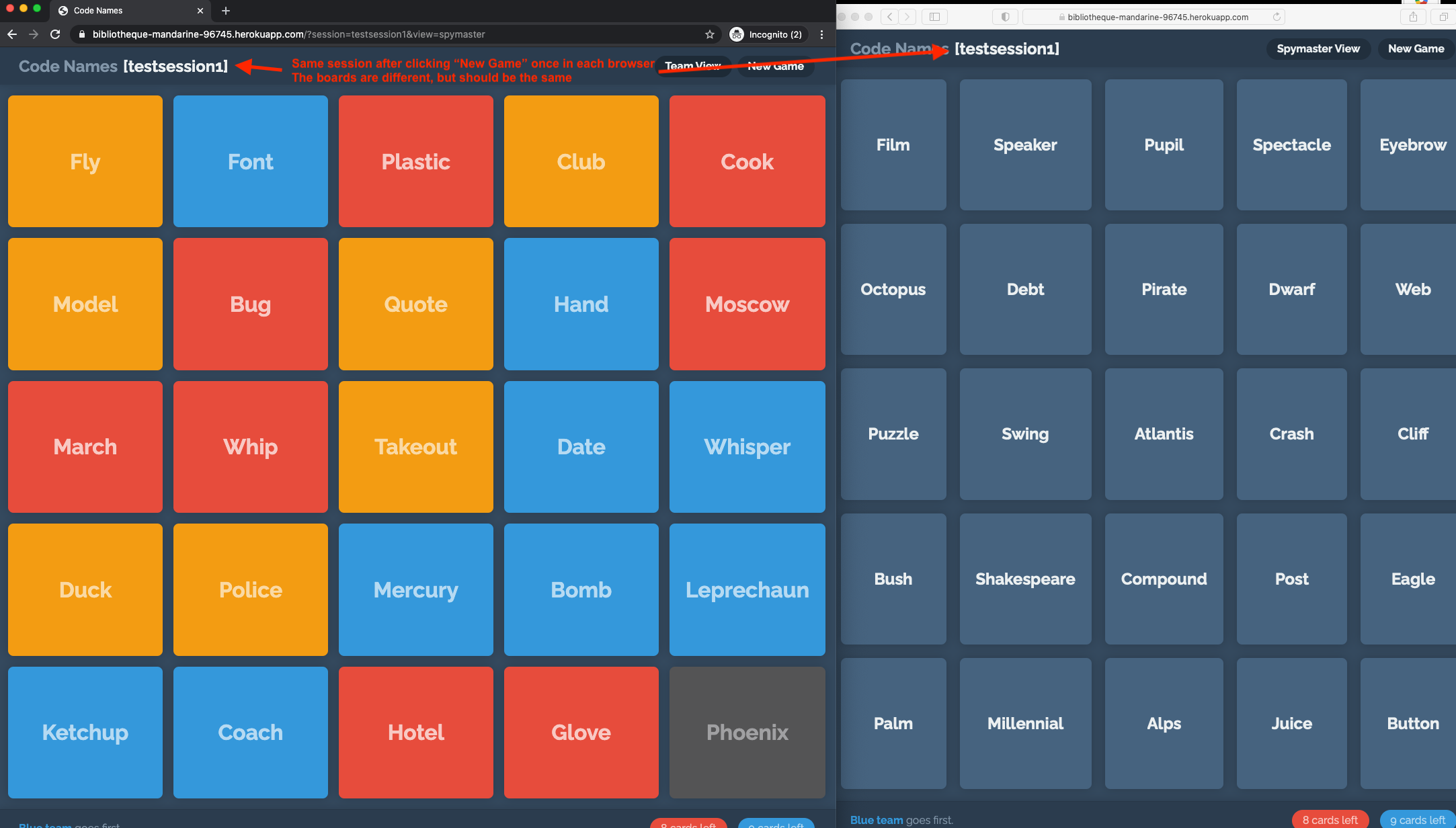Click New Game button in Safari window
Image resolution: width=1456 pixels, height=828 pixels.
(x=1416, y=48)
